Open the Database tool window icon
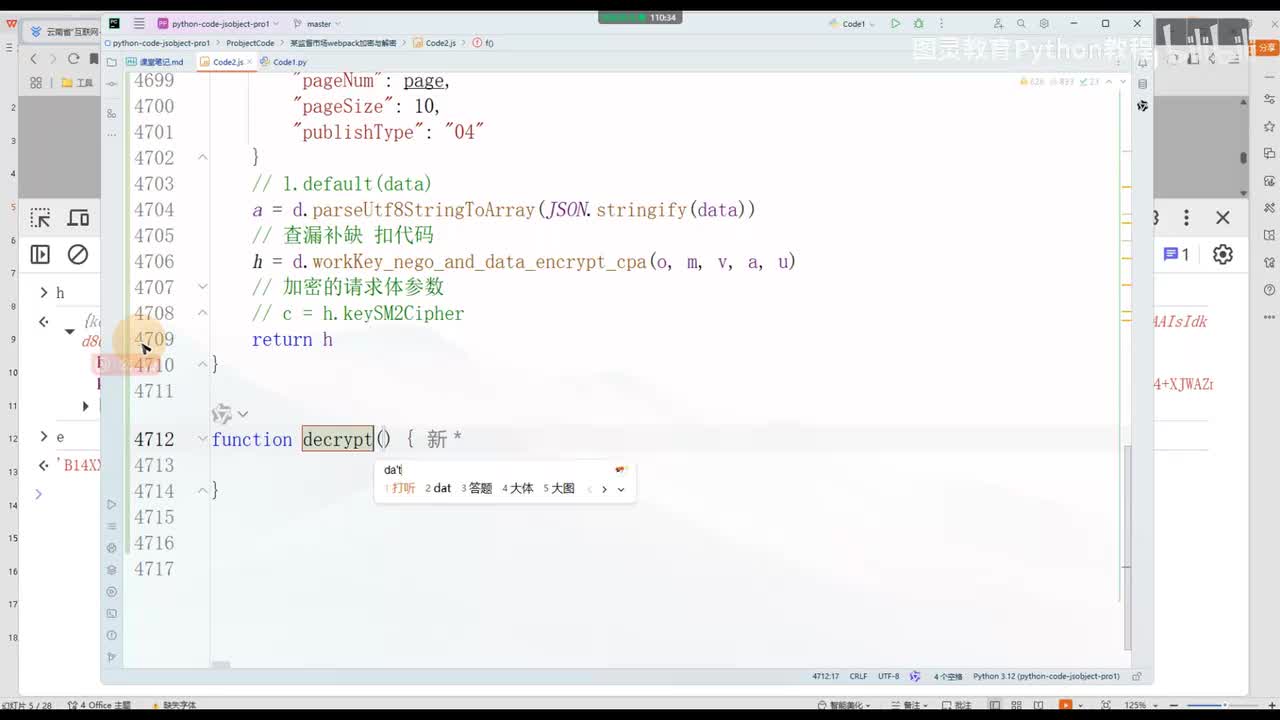 (x=1142, y=83)
